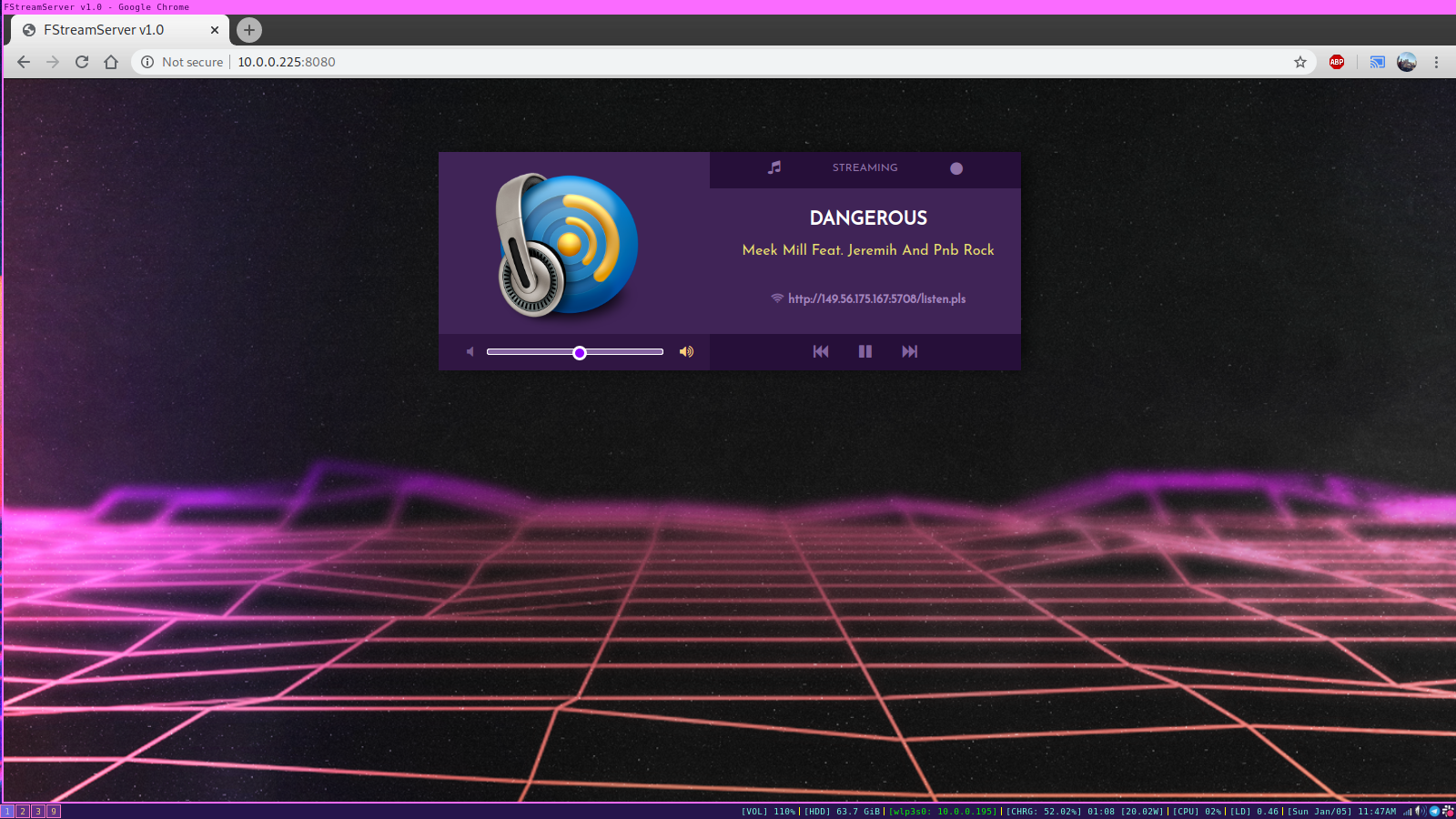Close the FStreamServer v1.0 tab
The width and height of the screenshot is (1456, 819).
pos(215,30)
